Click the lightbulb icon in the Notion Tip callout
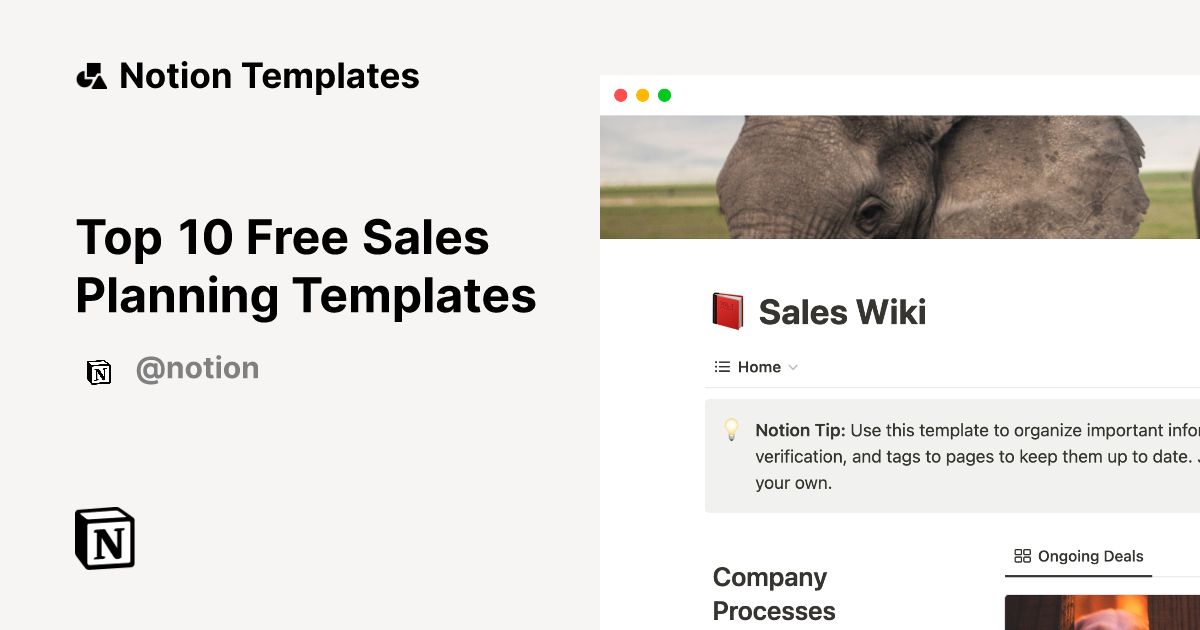The image size is (1200, 630). [x=733, y=430]
